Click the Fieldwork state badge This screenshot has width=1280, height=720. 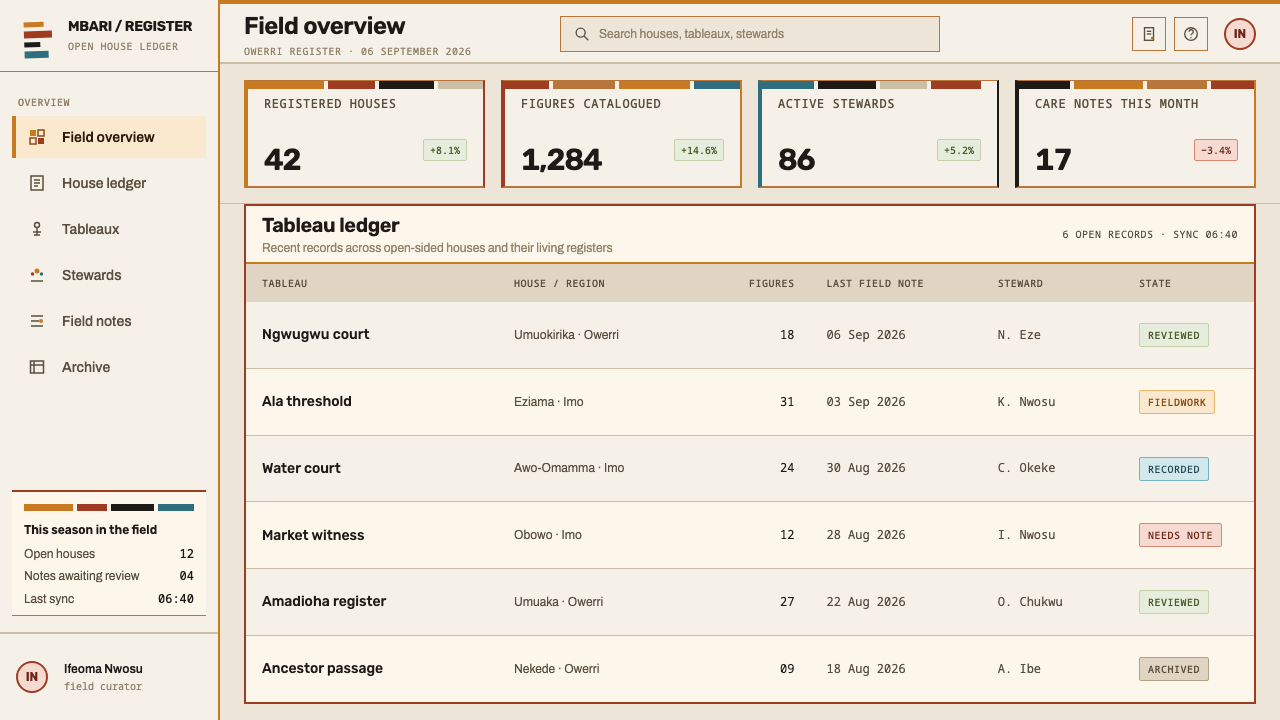pos(1177,402)
